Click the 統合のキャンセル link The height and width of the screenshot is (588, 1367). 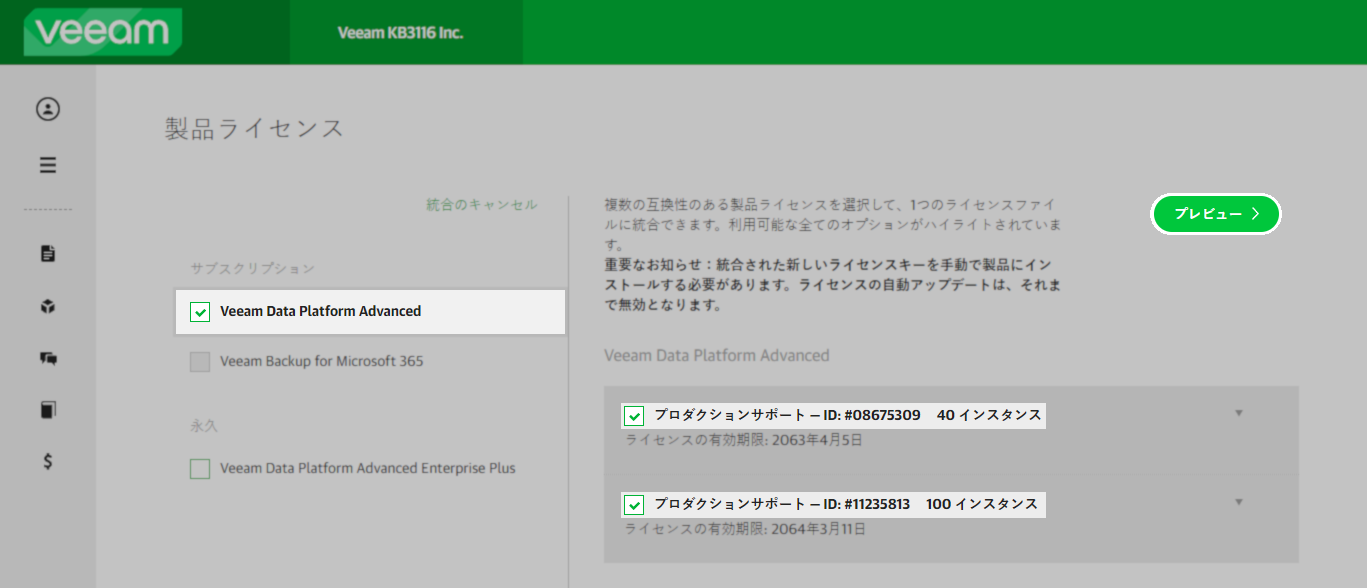[x=482, y=205]
